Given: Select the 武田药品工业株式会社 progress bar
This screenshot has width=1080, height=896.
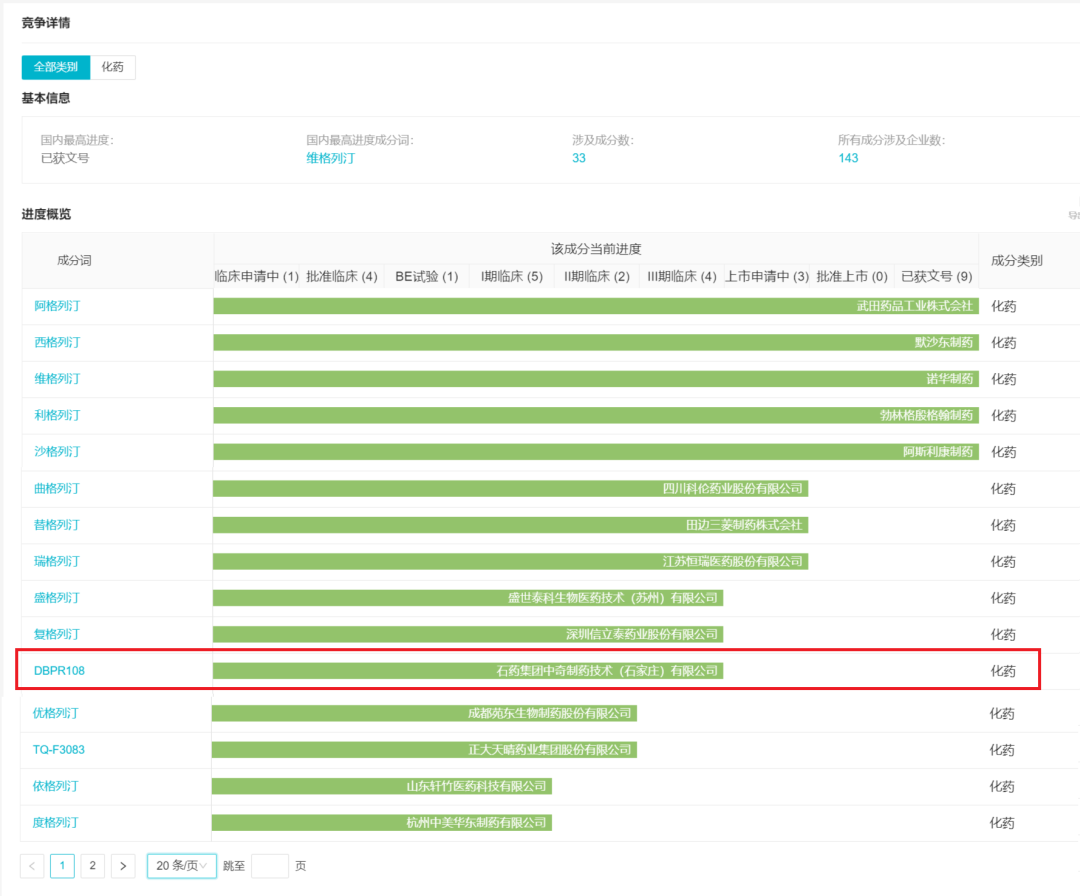Looking at the screenshot, I should [596, 306].
